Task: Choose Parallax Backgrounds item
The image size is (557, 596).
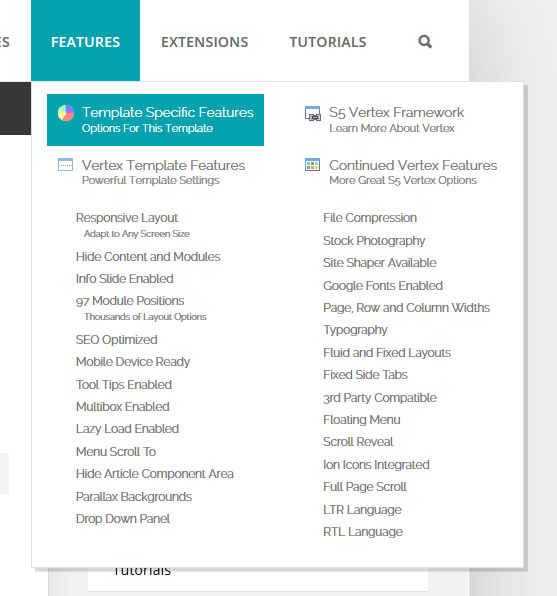Action: click(134, 496)
